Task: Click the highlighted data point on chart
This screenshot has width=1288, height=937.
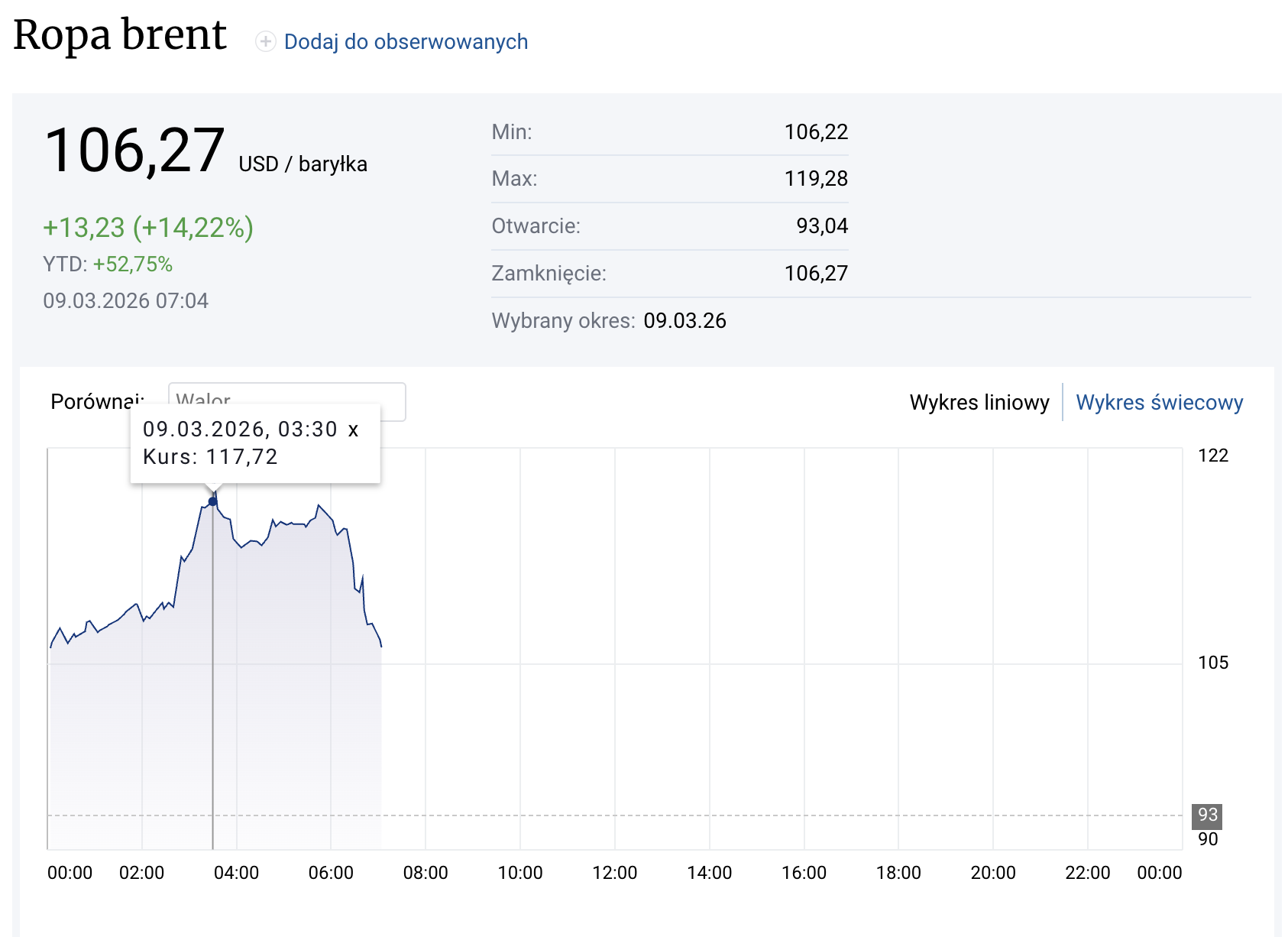Action: pos(212,501)
